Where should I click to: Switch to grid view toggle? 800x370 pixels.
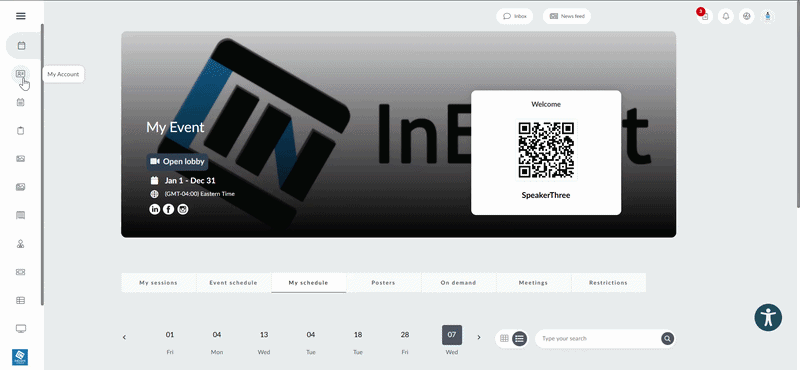504,338
